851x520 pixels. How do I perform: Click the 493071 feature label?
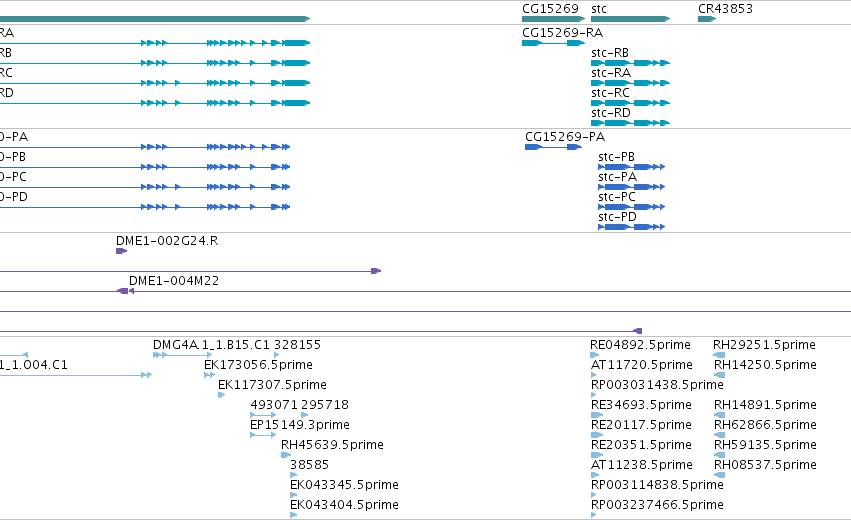point(274,405)
